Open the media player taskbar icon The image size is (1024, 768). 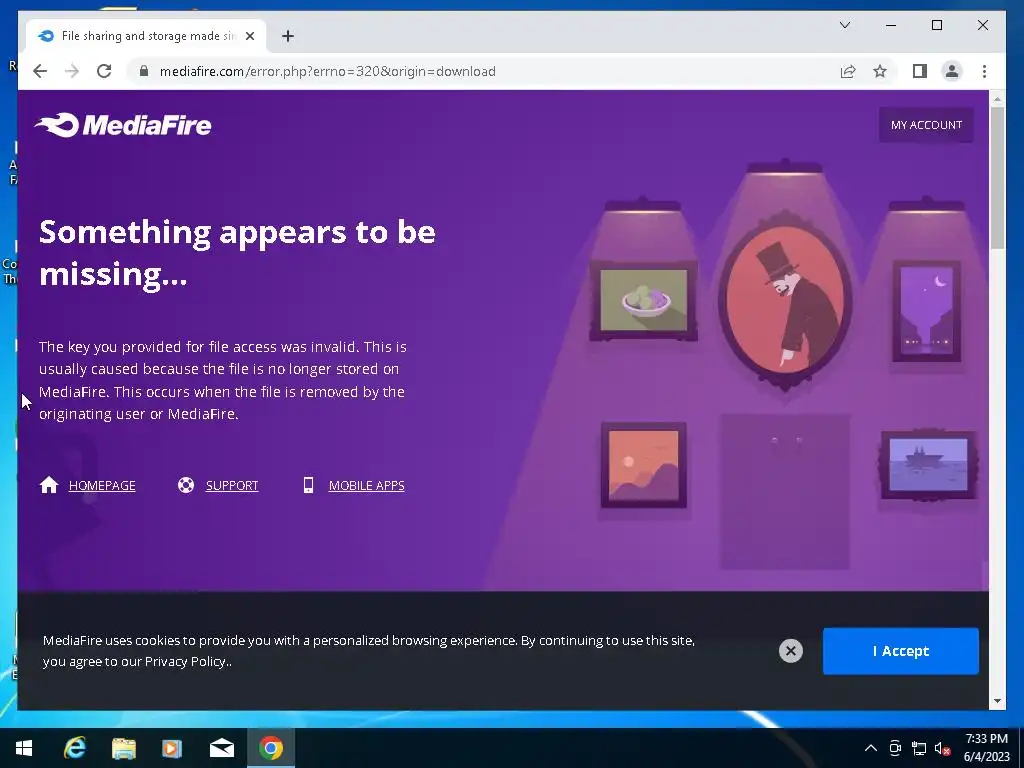point(172,748)
